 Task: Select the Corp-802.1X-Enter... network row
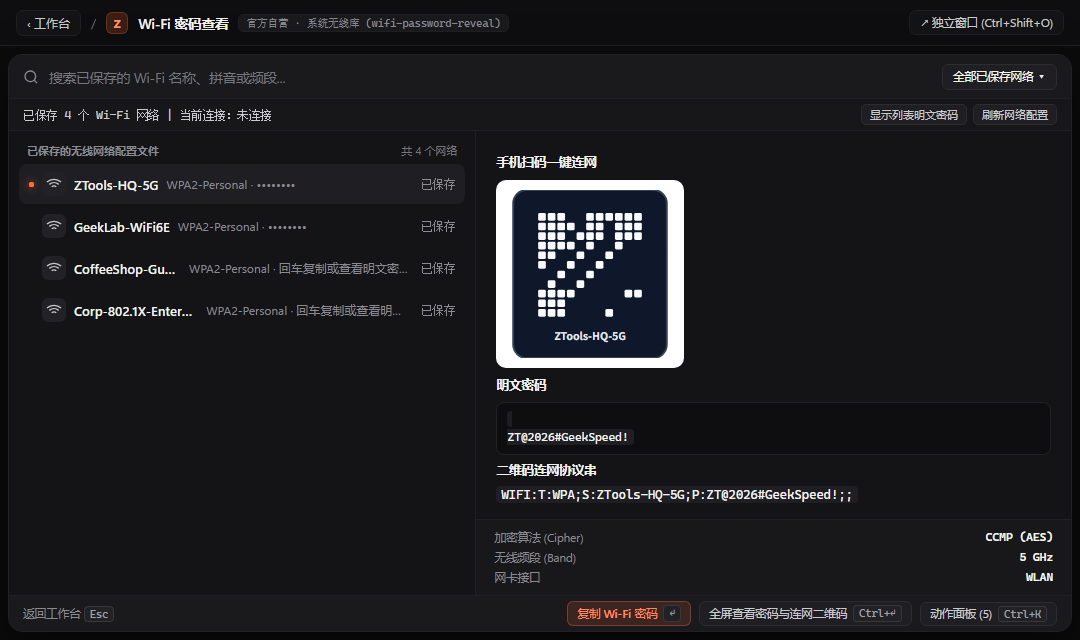click(242, 310)
